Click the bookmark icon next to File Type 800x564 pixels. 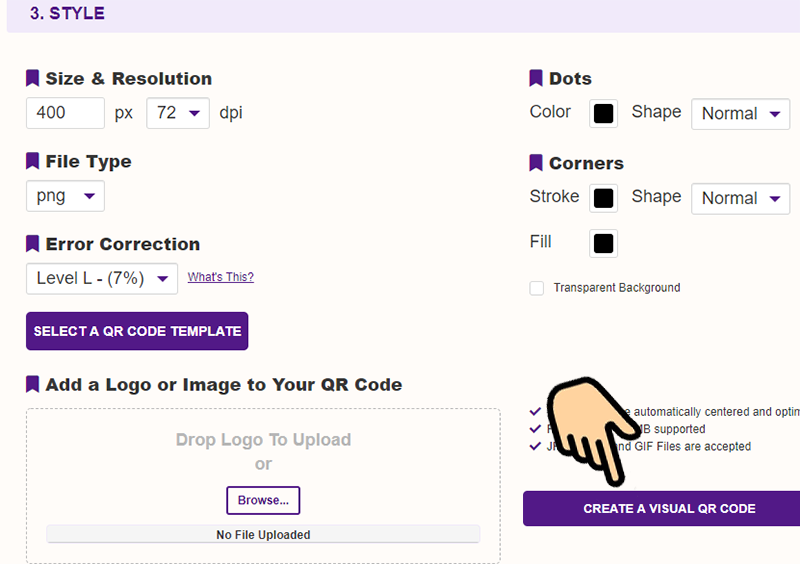[x=33, y=161]
